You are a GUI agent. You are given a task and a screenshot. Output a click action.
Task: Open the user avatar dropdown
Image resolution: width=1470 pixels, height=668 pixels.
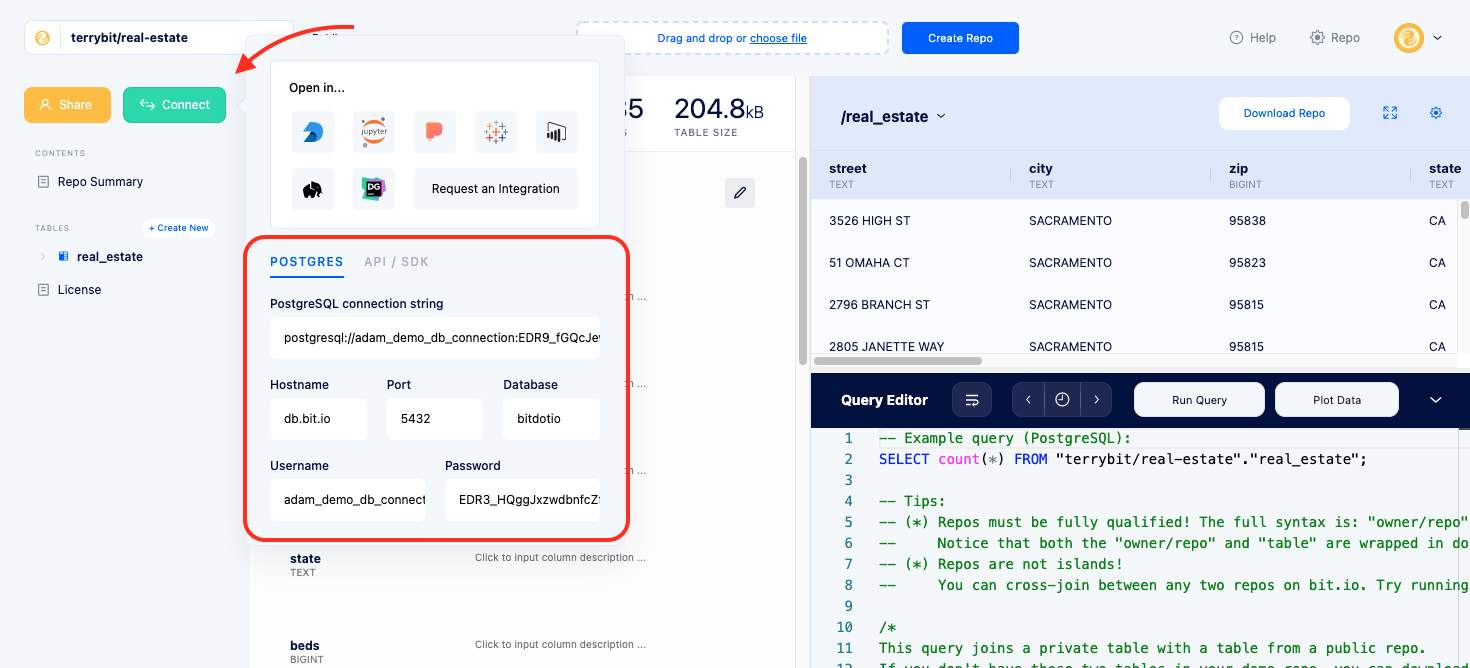tap(1418, 38)
